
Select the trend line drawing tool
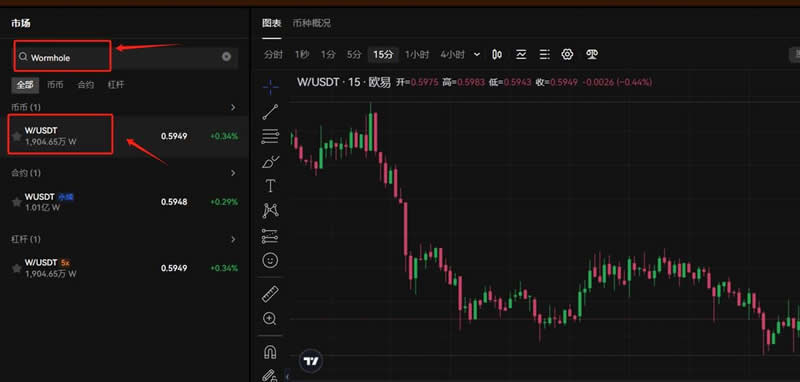coord(270,112)
